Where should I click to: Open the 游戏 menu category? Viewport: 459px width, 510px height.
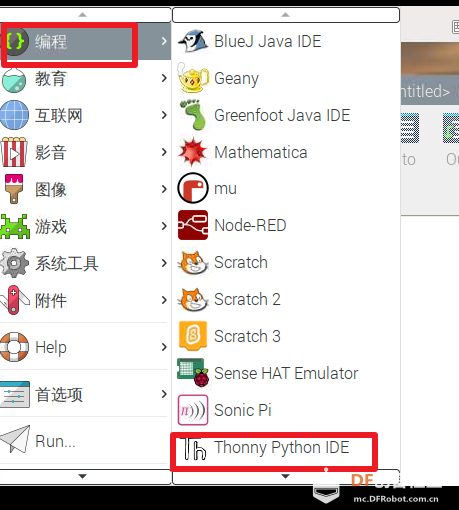point(85,226)
